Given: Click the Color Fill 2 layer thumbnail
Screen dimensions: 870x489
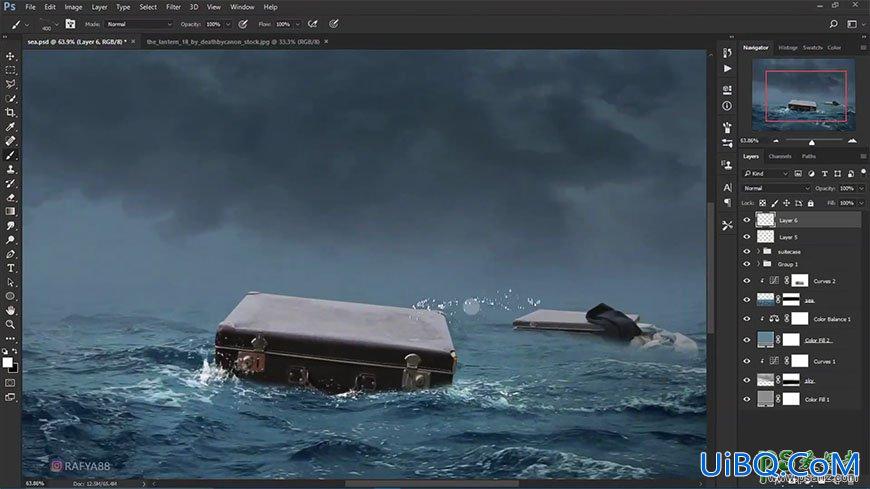Looking at the screenshot, I should [765, 340].
